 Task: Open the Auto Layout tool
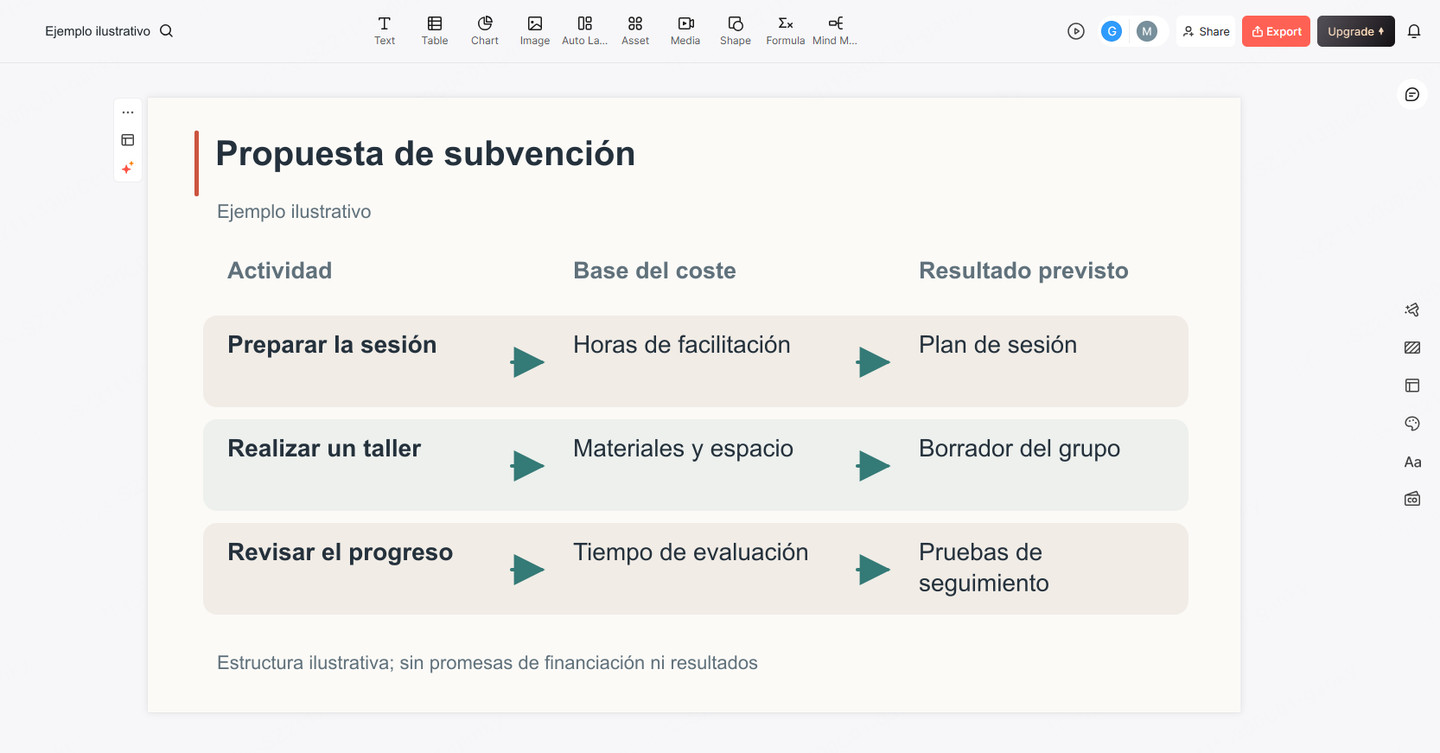tap(585, 31)
